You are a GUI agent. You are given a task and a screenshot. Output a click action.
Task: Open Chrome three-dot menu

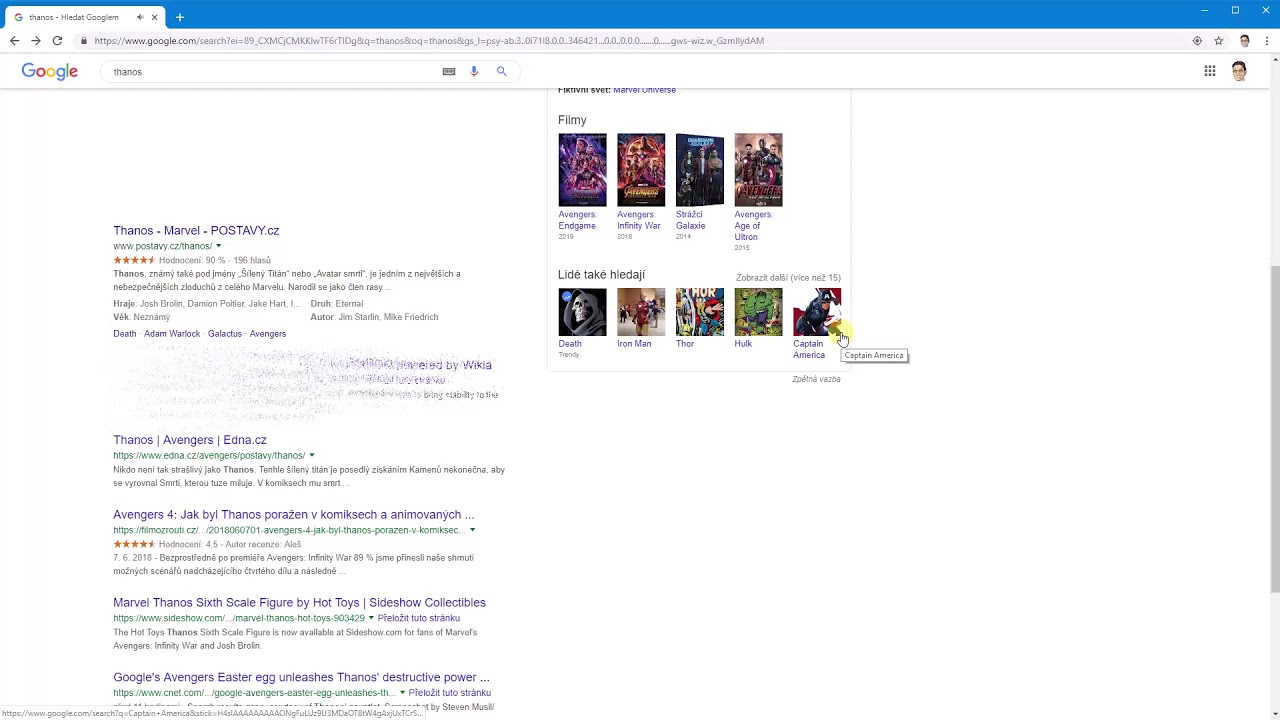[1267, 41]
